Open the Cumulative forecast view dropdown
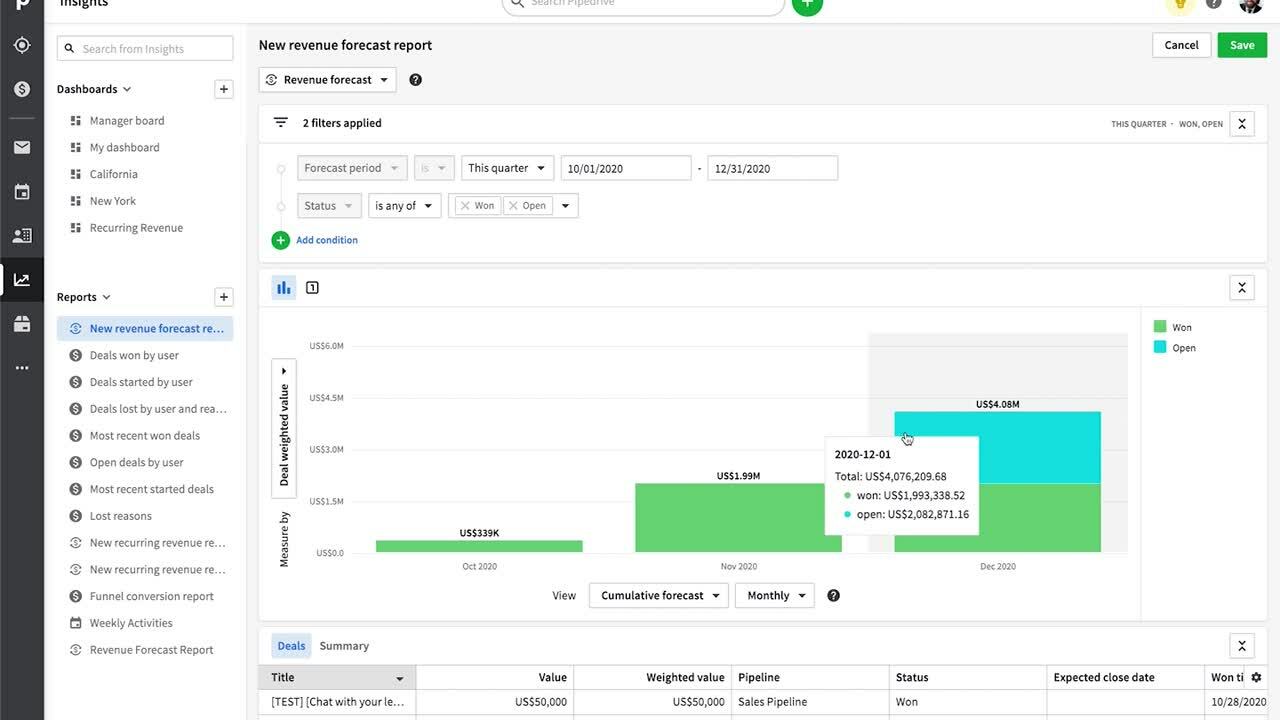Screen dimensions: 1280x720 [659, 596]
